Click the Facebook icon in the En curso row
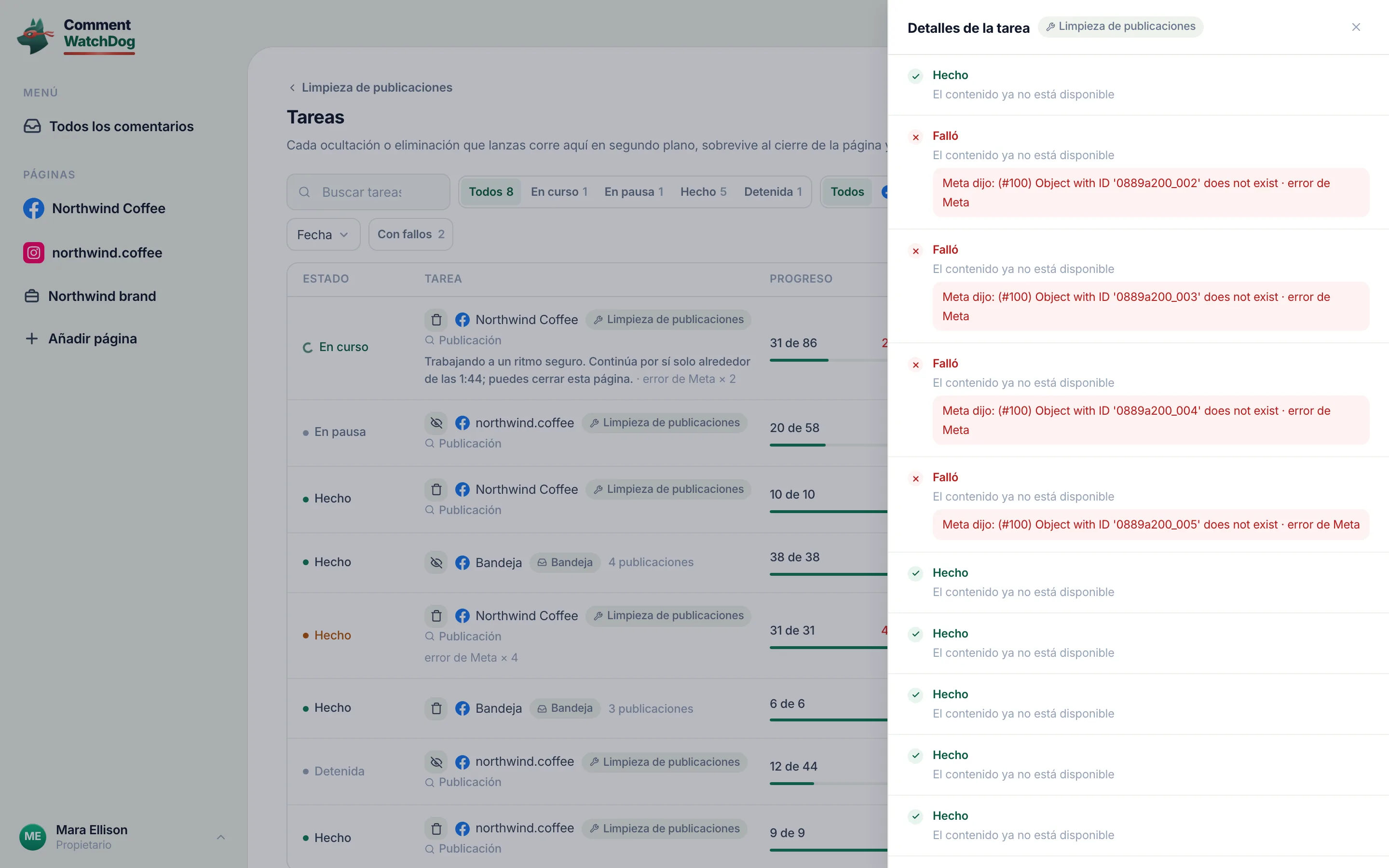Image resolution: width=1389 pixels, height=868 pixels. click(x=462, y=320)
